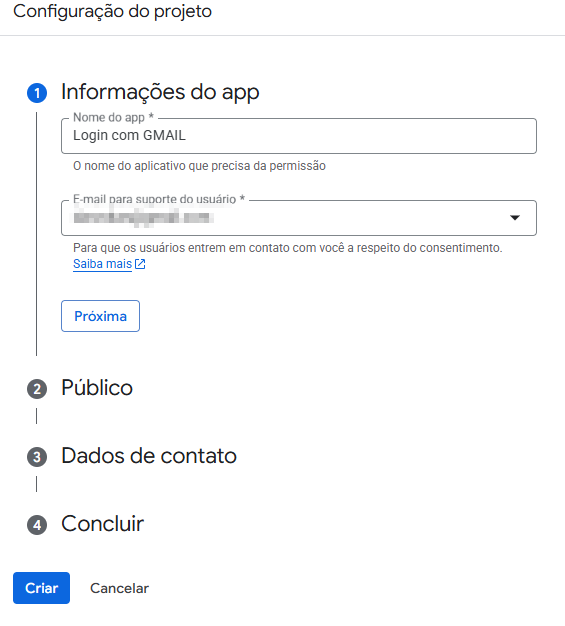Expand the Concluir step heading

[x=103, y=523]
